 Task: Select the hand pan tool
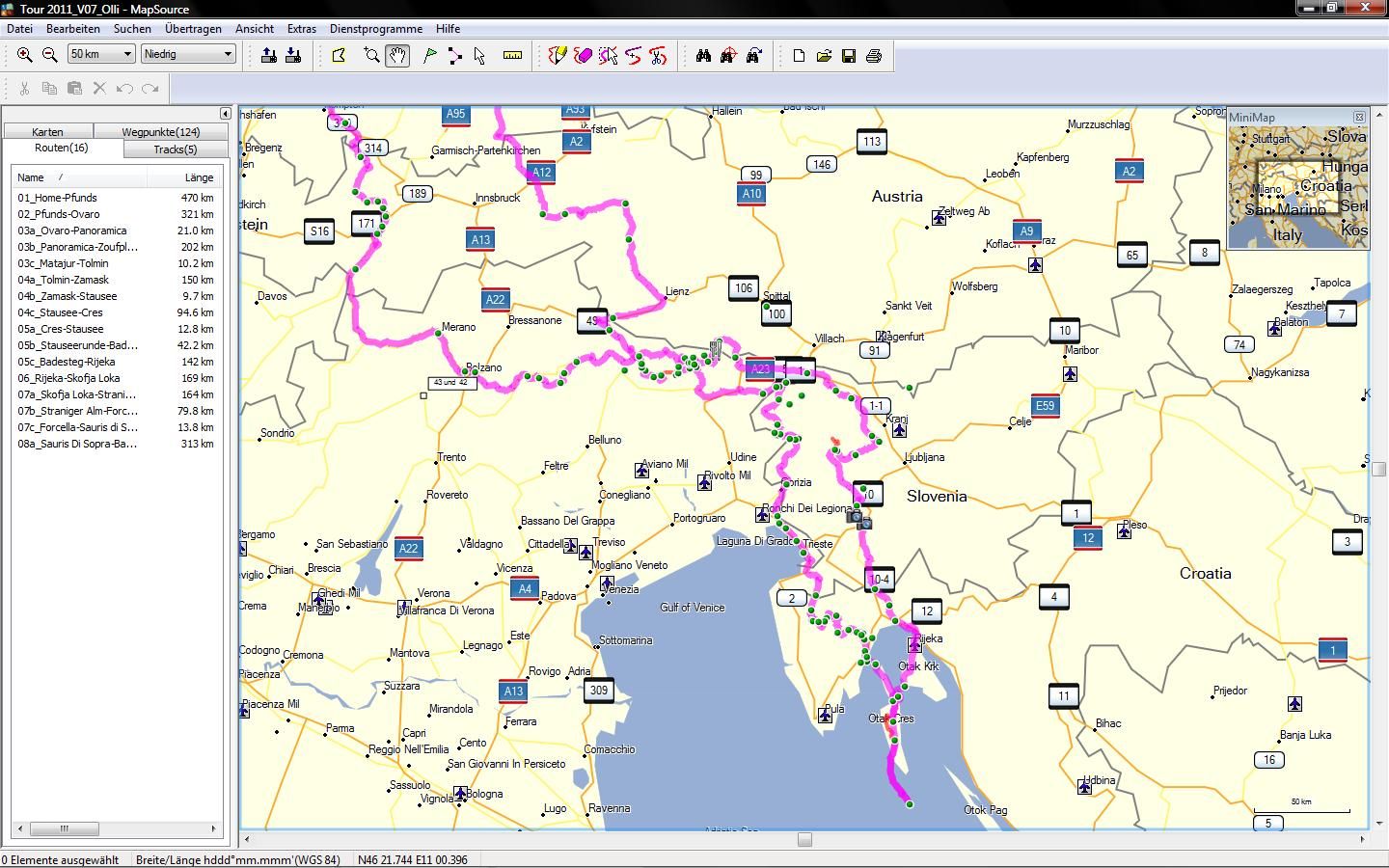coord(397,56)
